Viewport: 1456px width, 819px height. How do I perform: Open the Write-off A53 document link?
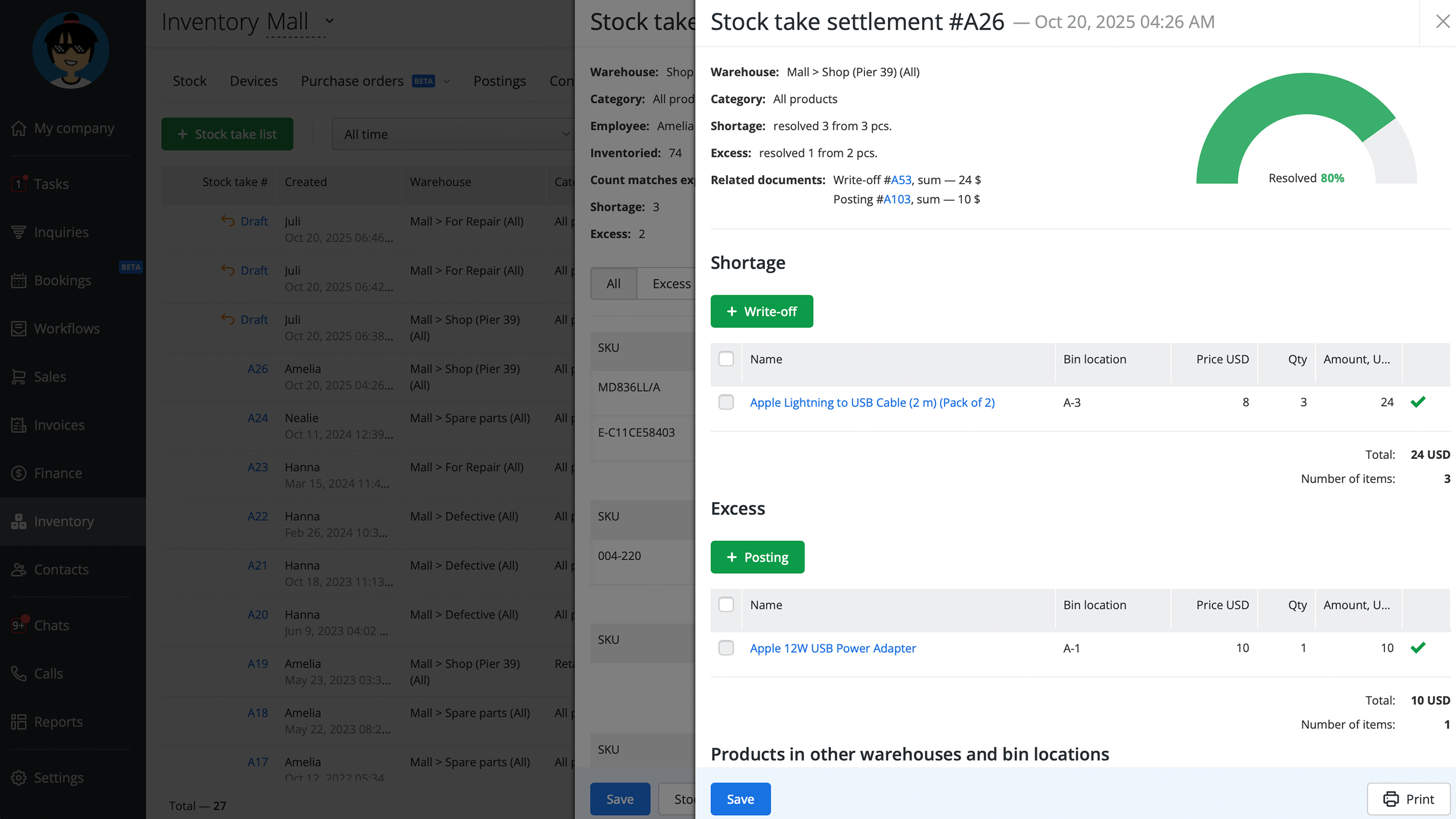tap(901, 180)
